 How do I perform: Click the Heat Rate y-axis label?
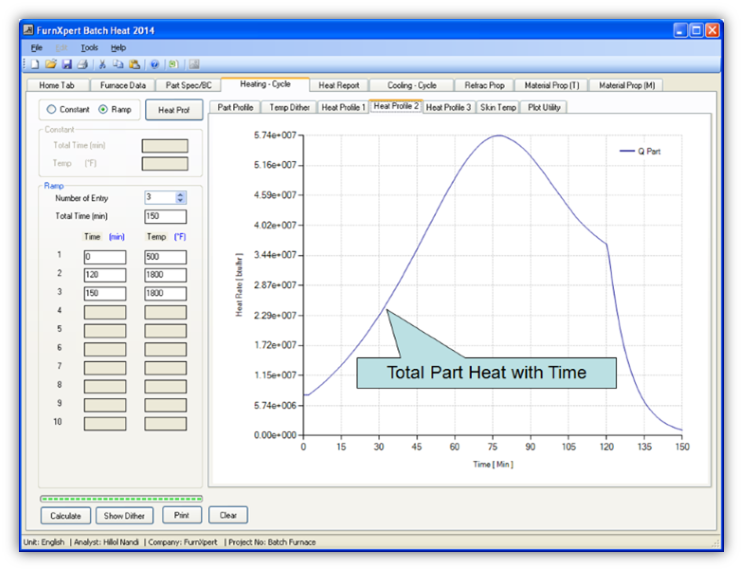pos(239,285)
